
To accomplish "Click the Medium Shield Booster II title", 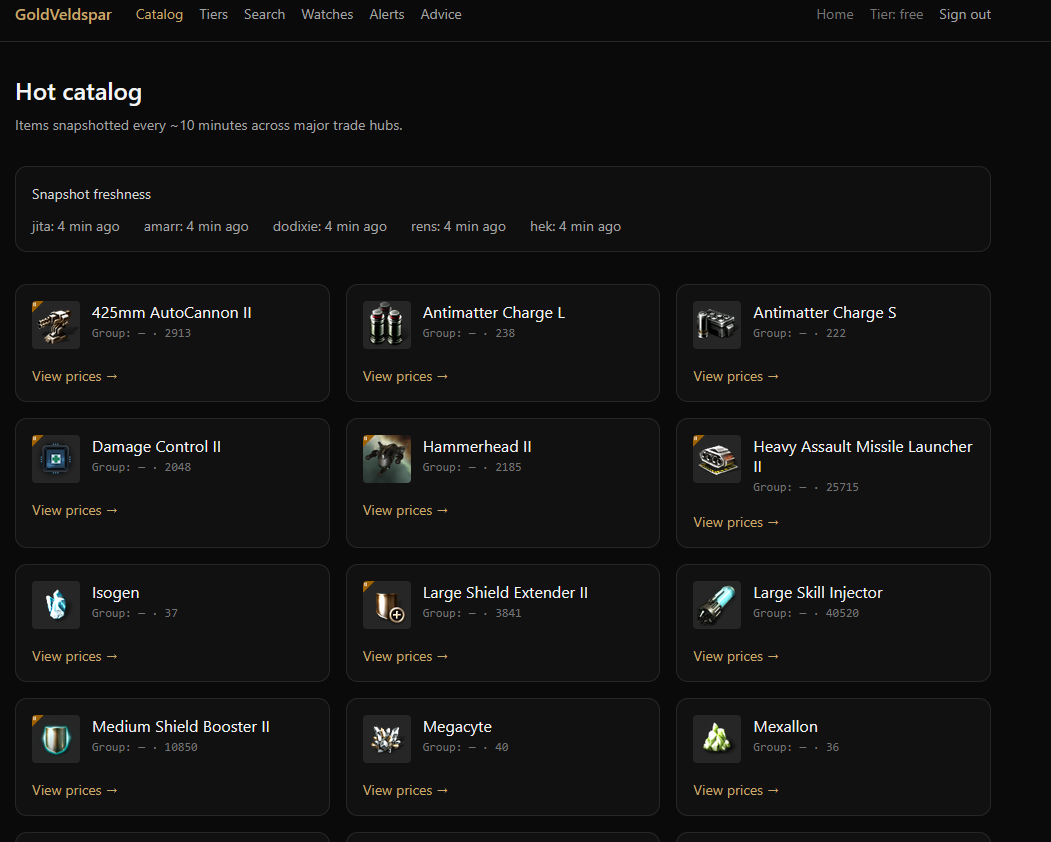I will (181, 727).
